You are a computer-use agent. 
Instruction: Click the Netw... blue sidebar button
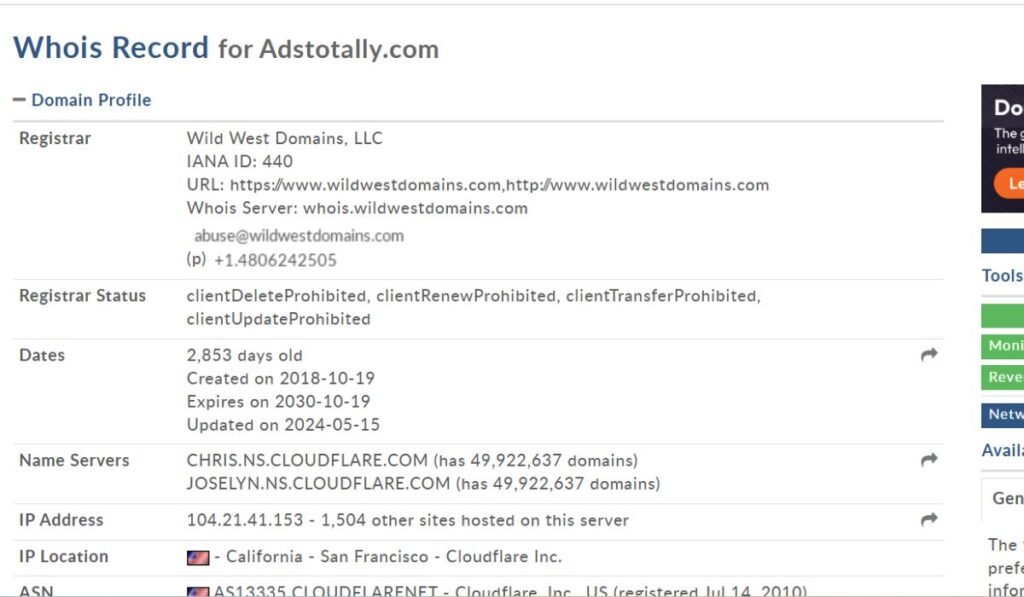(1002, 415)
